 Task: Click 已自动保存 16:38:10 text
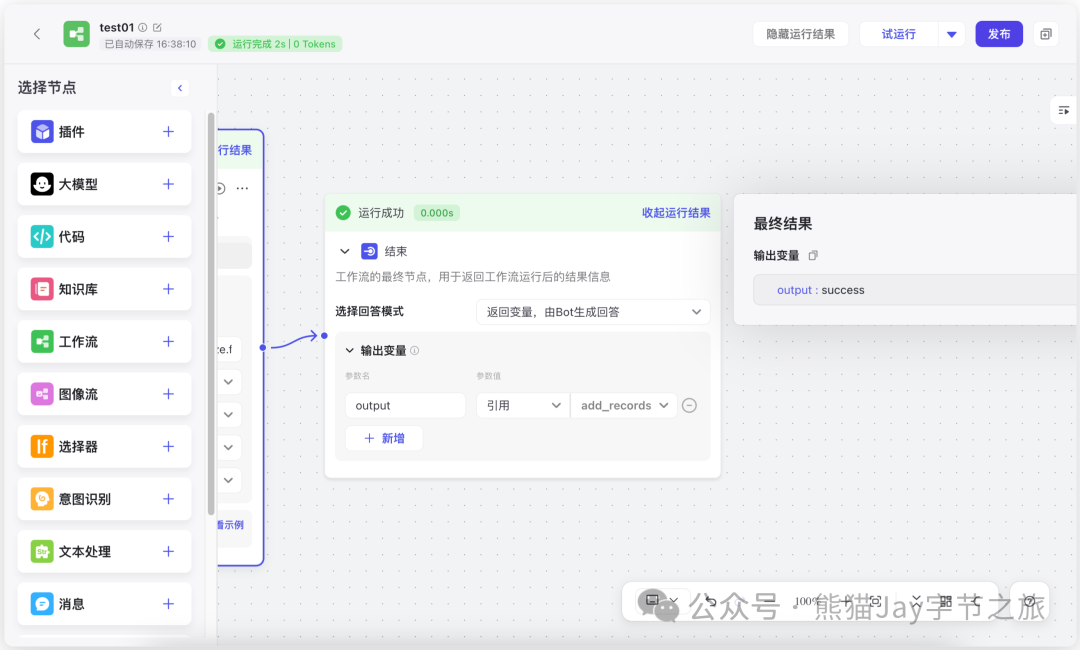pyautogui.click(x=150, y=44)
